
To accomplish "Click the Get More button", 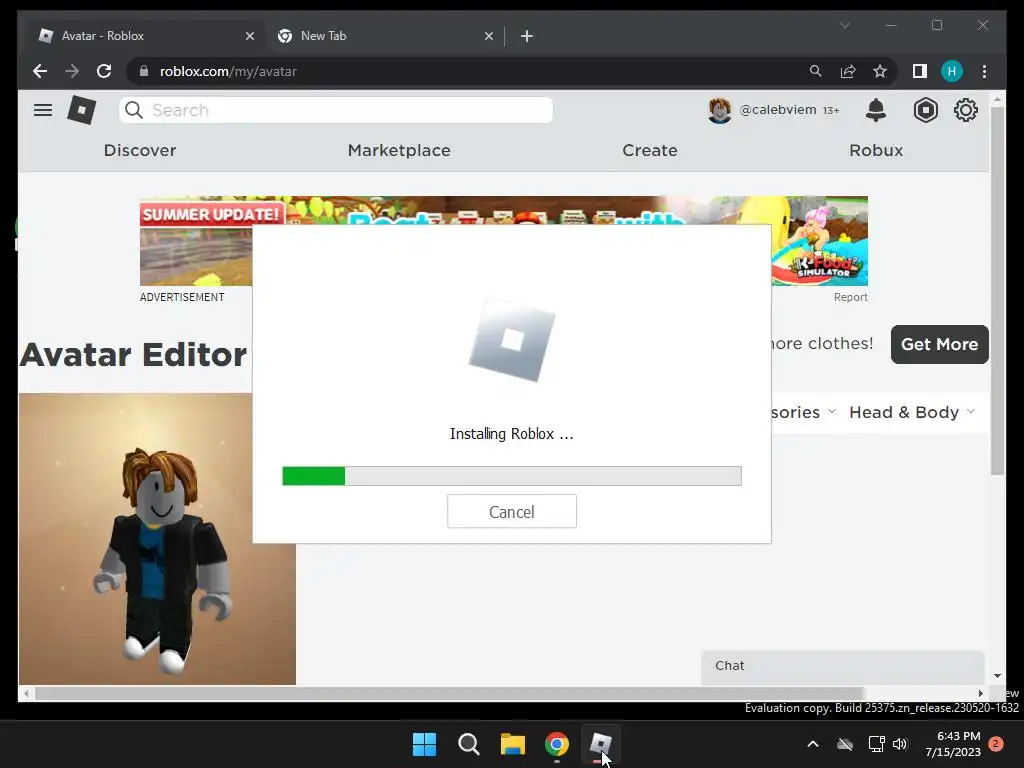I will [939, 344].
